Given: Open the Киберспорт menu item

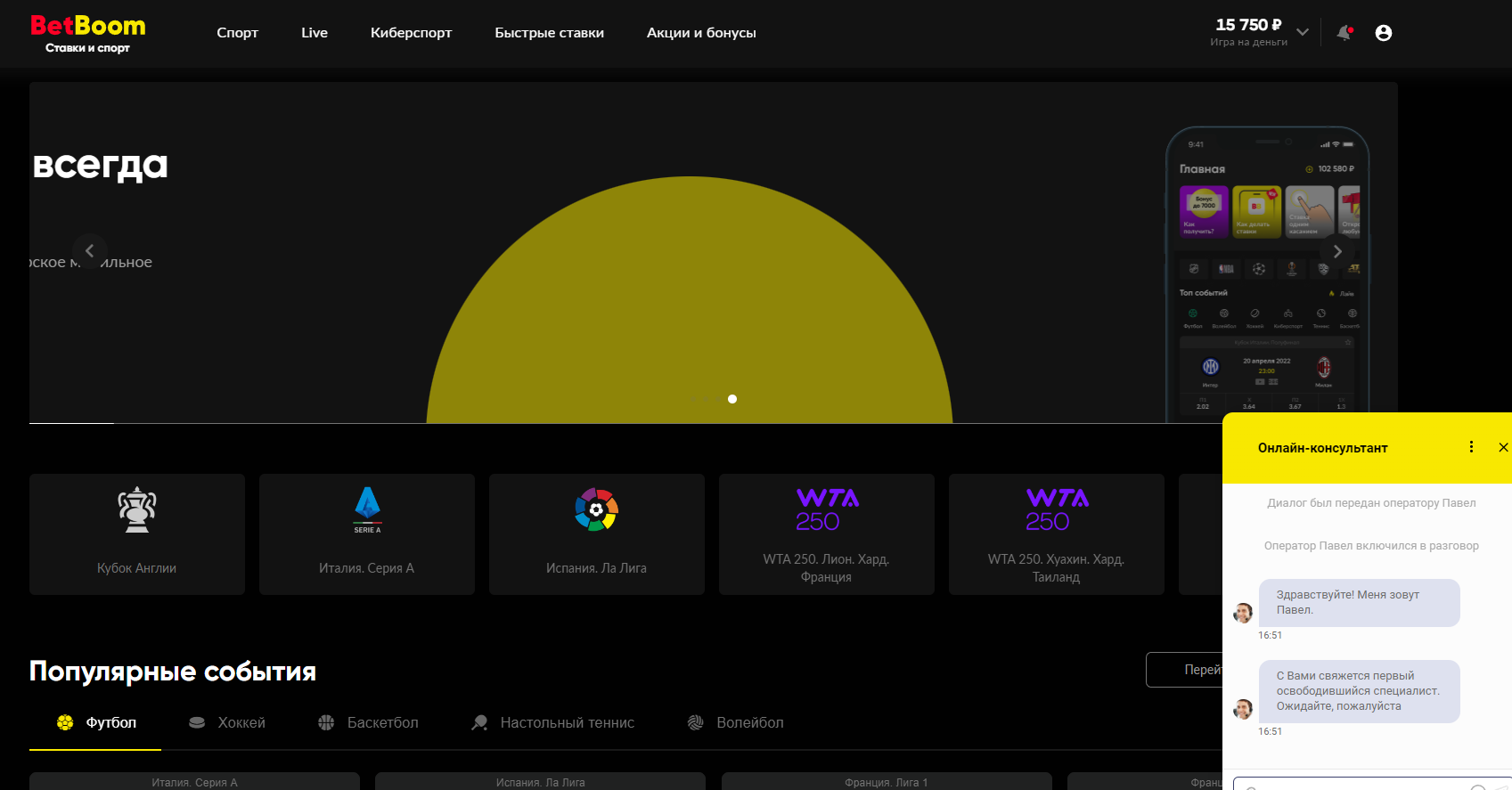Looking at the screenshot, I should tap(411, 33).
